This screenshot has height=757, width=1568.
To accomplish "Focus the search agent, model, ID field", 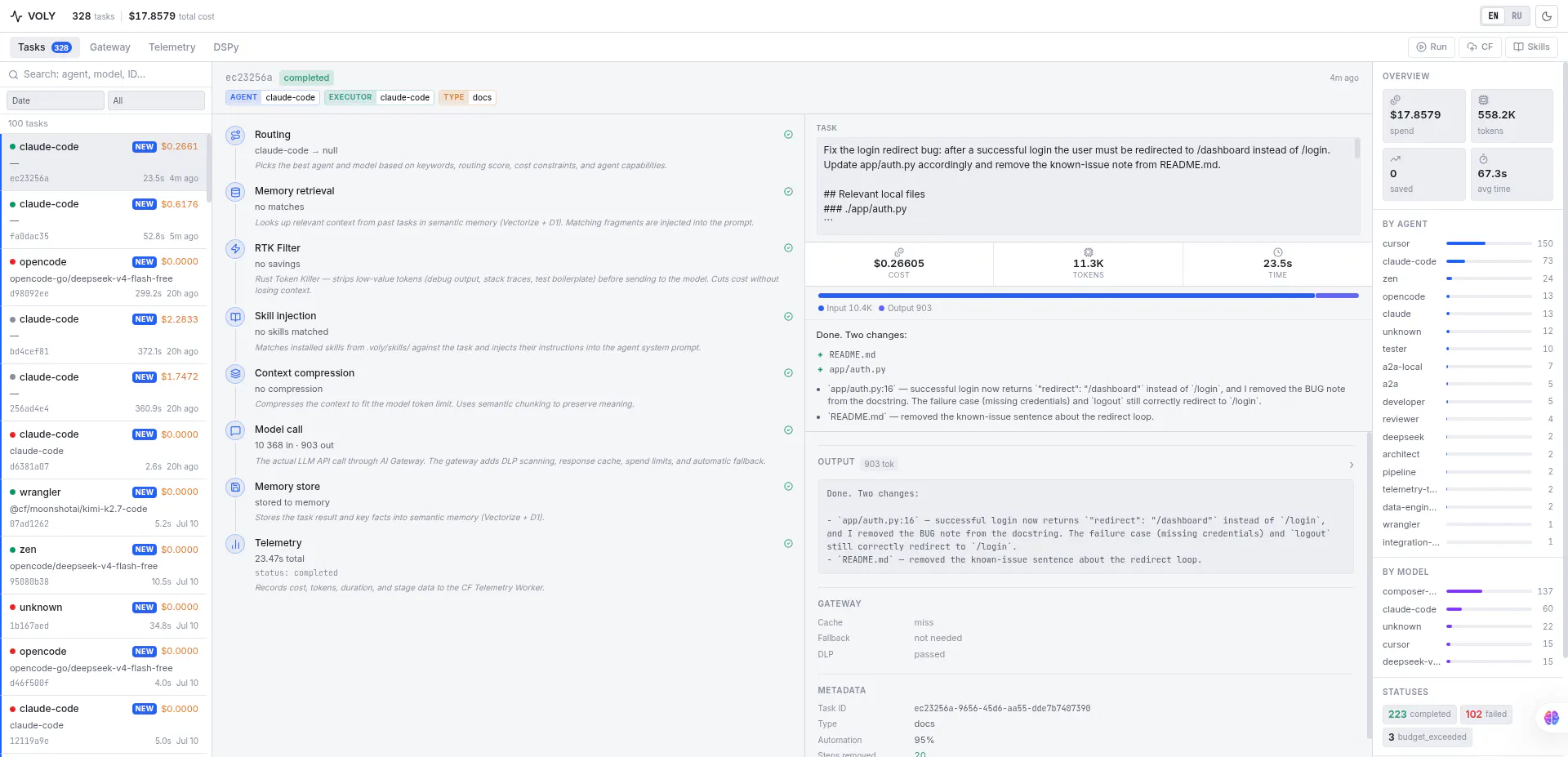I will point(106,74).
